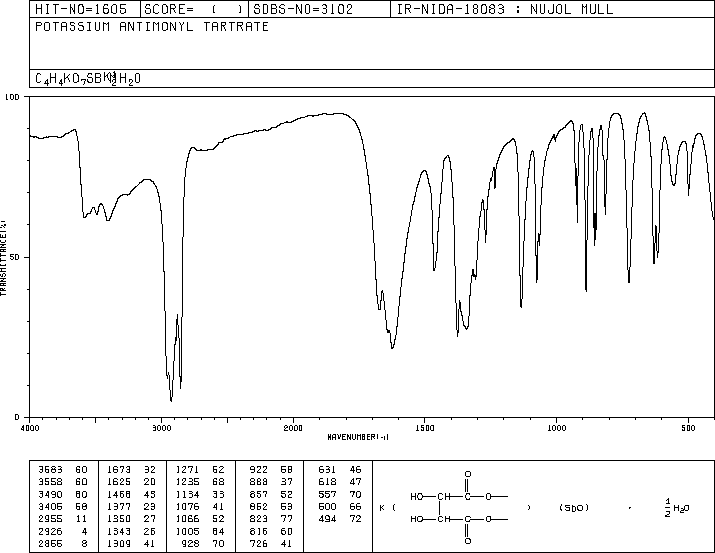Select the SCORE= field in header
The height and width of the screenshot is (553, 715).
pyautogui.click(x=193, y=10)
